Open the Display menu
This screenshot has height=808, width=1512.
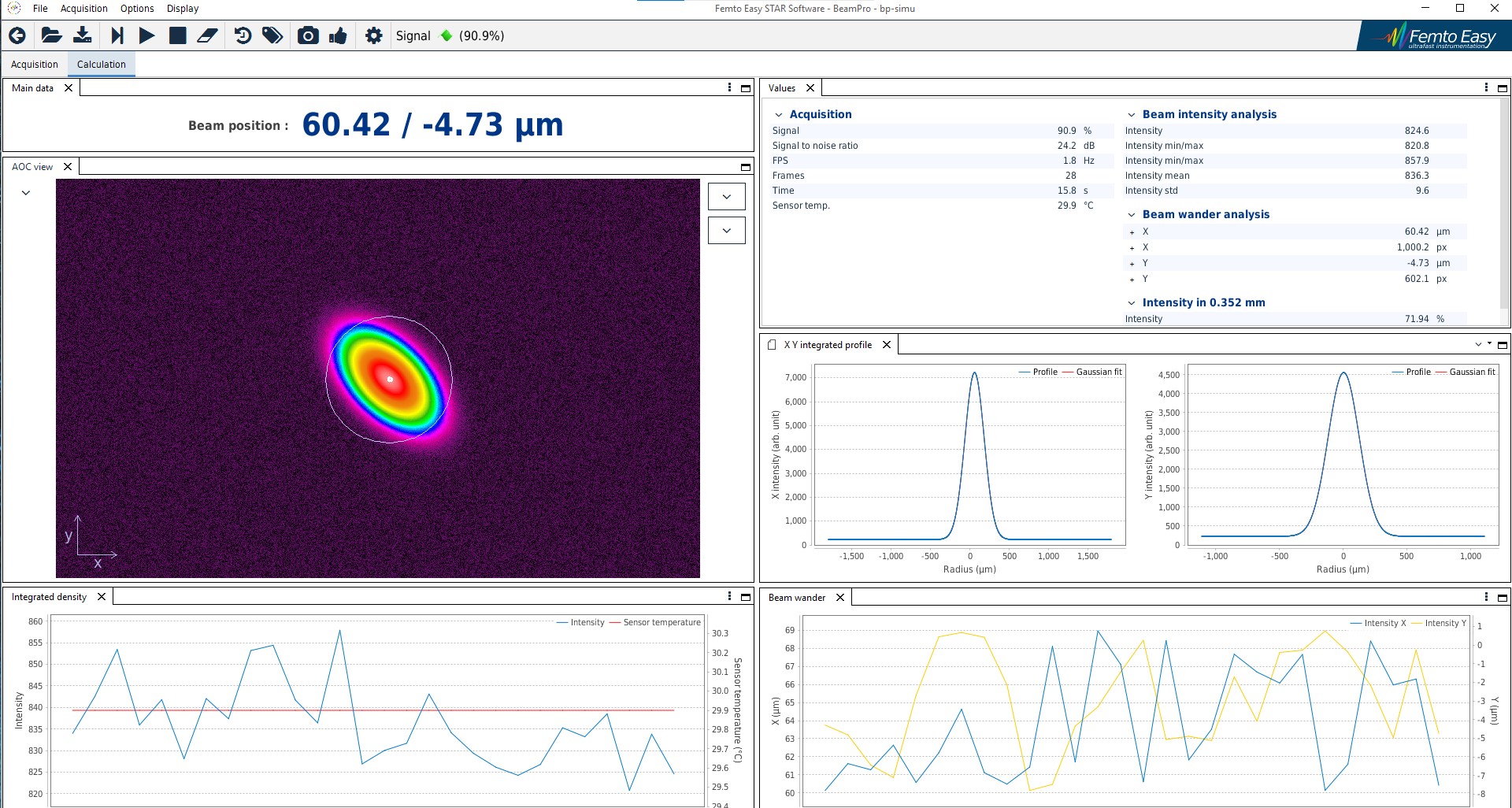[182, 9]
